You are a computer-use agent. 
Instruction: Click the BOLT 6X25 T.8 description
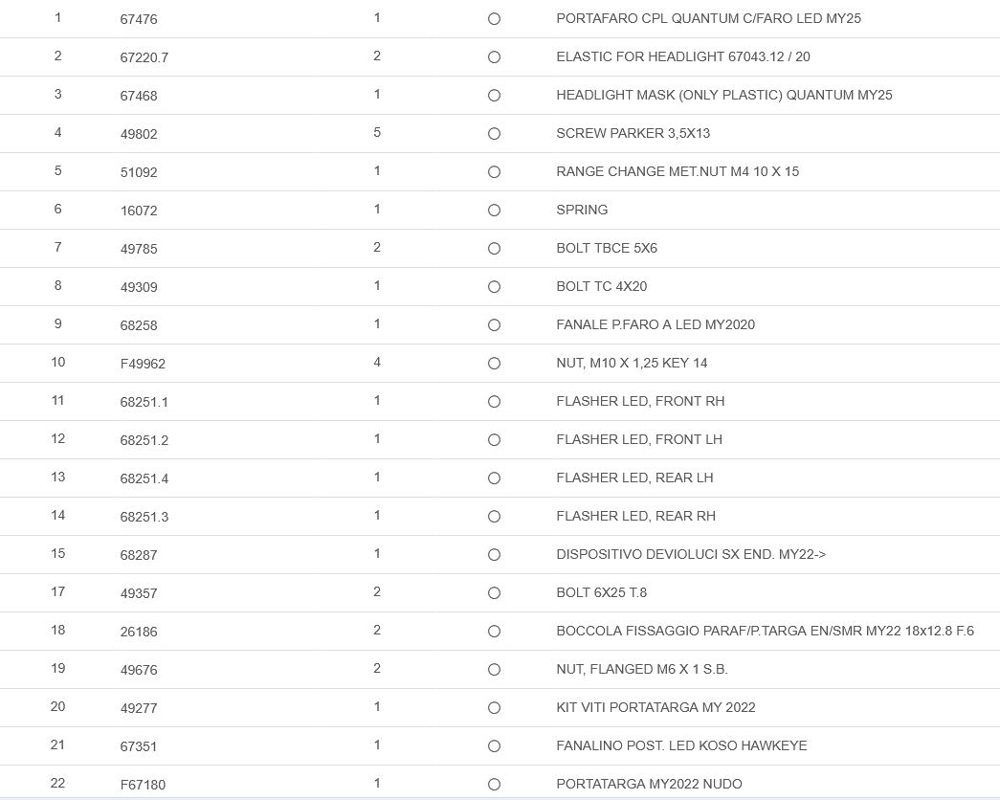tap(601, 593)
